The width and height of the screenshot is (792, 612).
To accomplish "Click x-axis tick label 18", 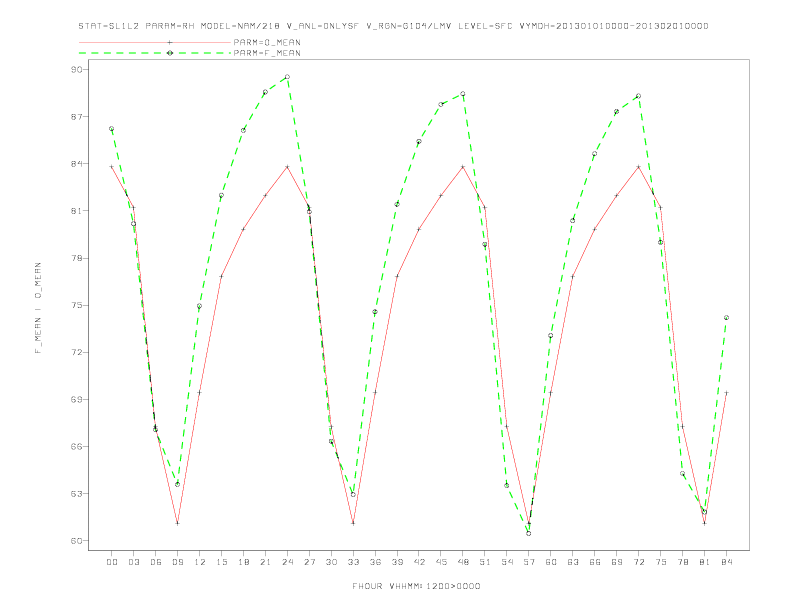I will click(x=243, y=562).
